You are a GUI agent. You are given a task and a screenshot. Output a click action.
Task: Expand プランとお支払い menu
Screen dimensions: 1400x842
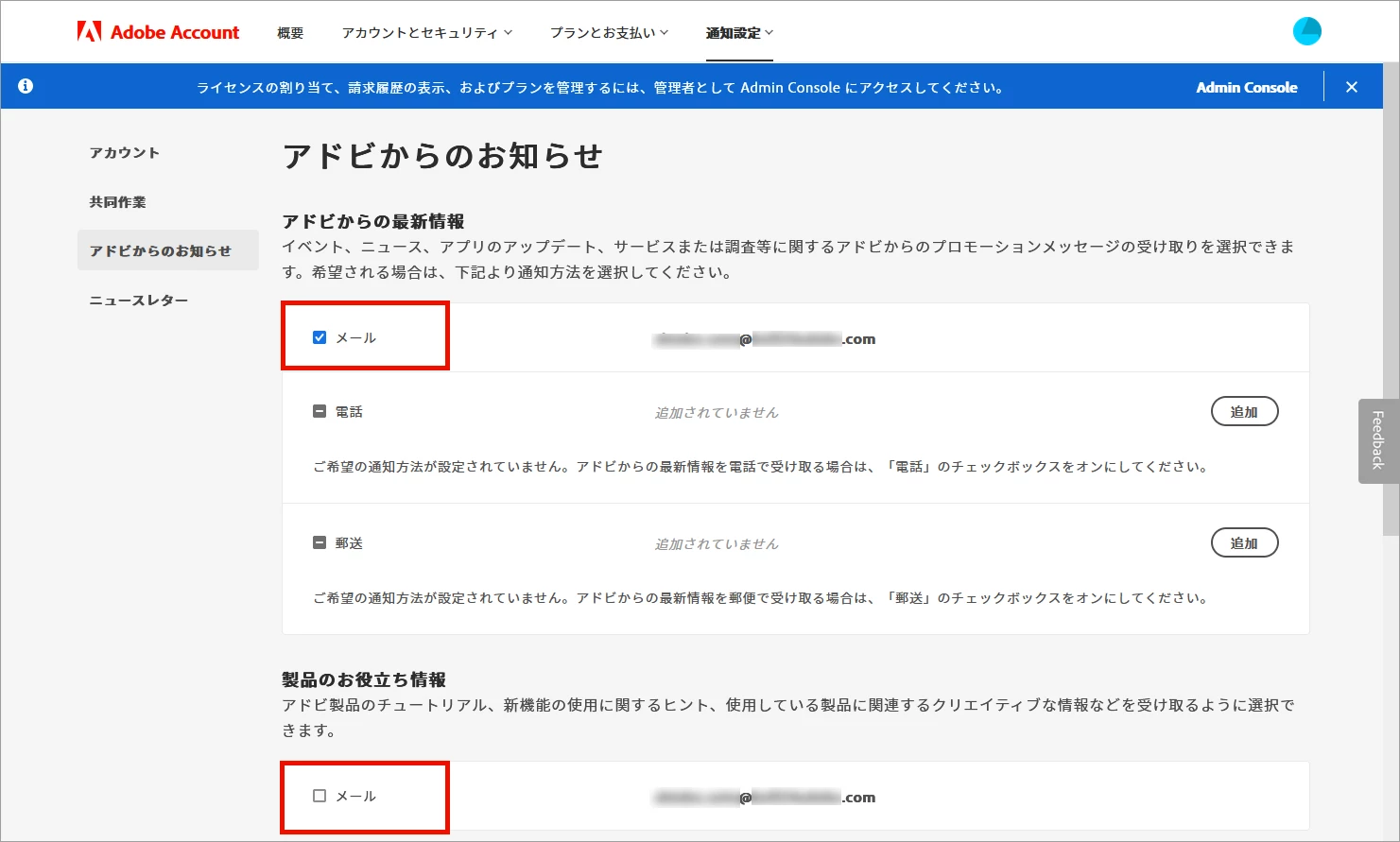(x=610, y=32)
